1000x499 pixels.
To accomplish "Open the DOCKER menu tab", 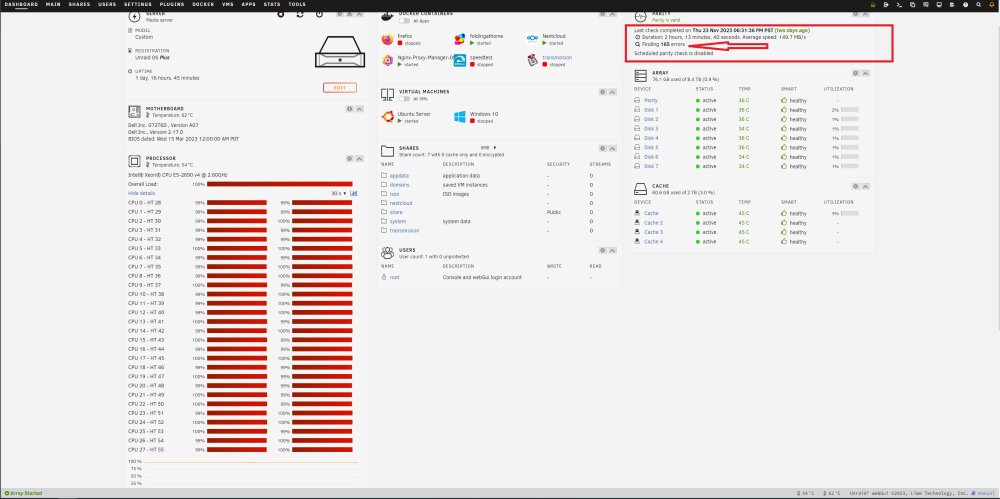I will 203,4.
